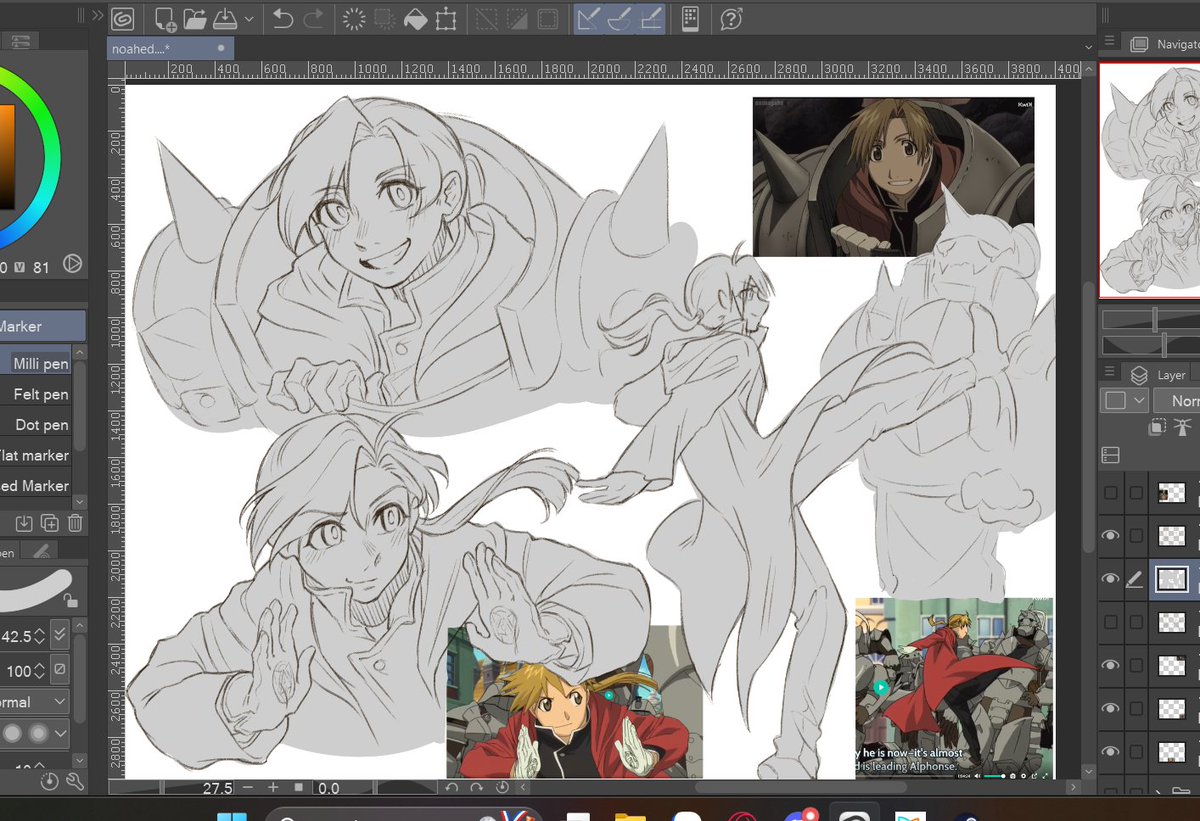
Task: Click the Redo arrow in command bar
Action: click(x=313, y=19)
